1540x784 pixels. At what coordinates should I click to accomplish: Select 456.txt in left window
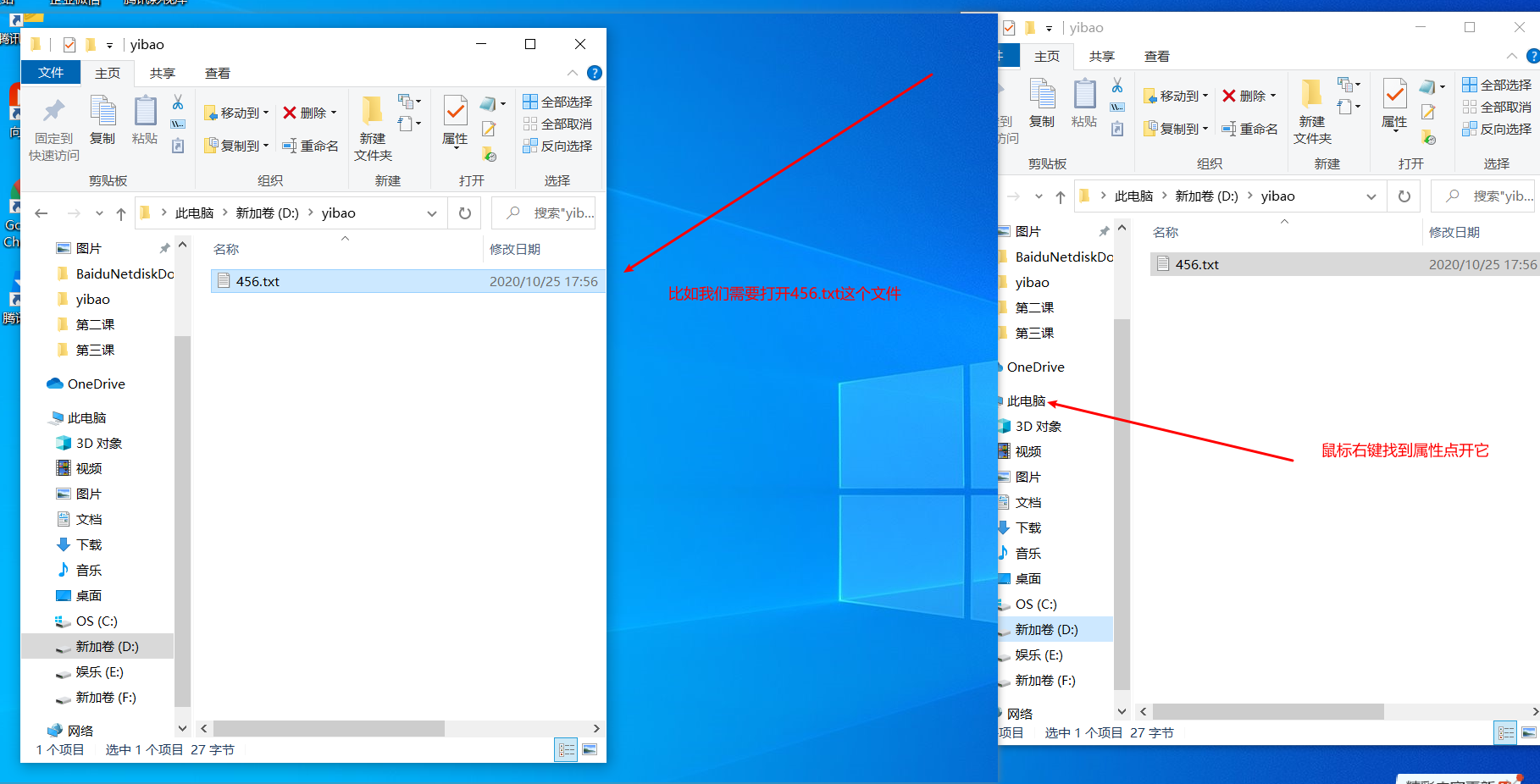(408, 281)
